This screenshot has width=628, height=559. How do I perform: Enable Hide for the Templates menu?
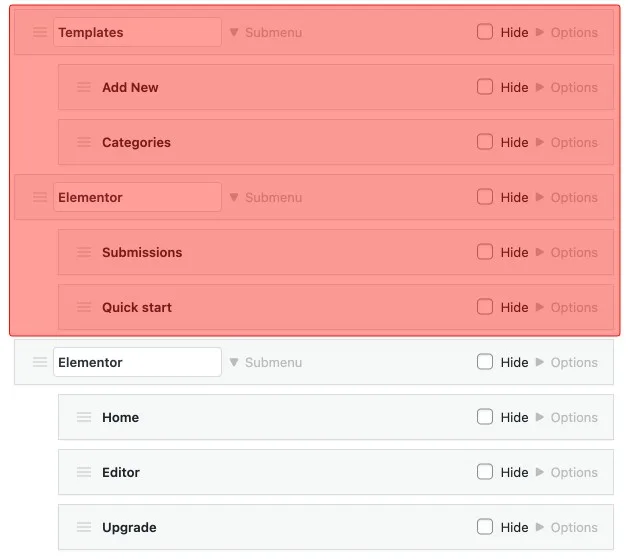(x=485, y=32)
